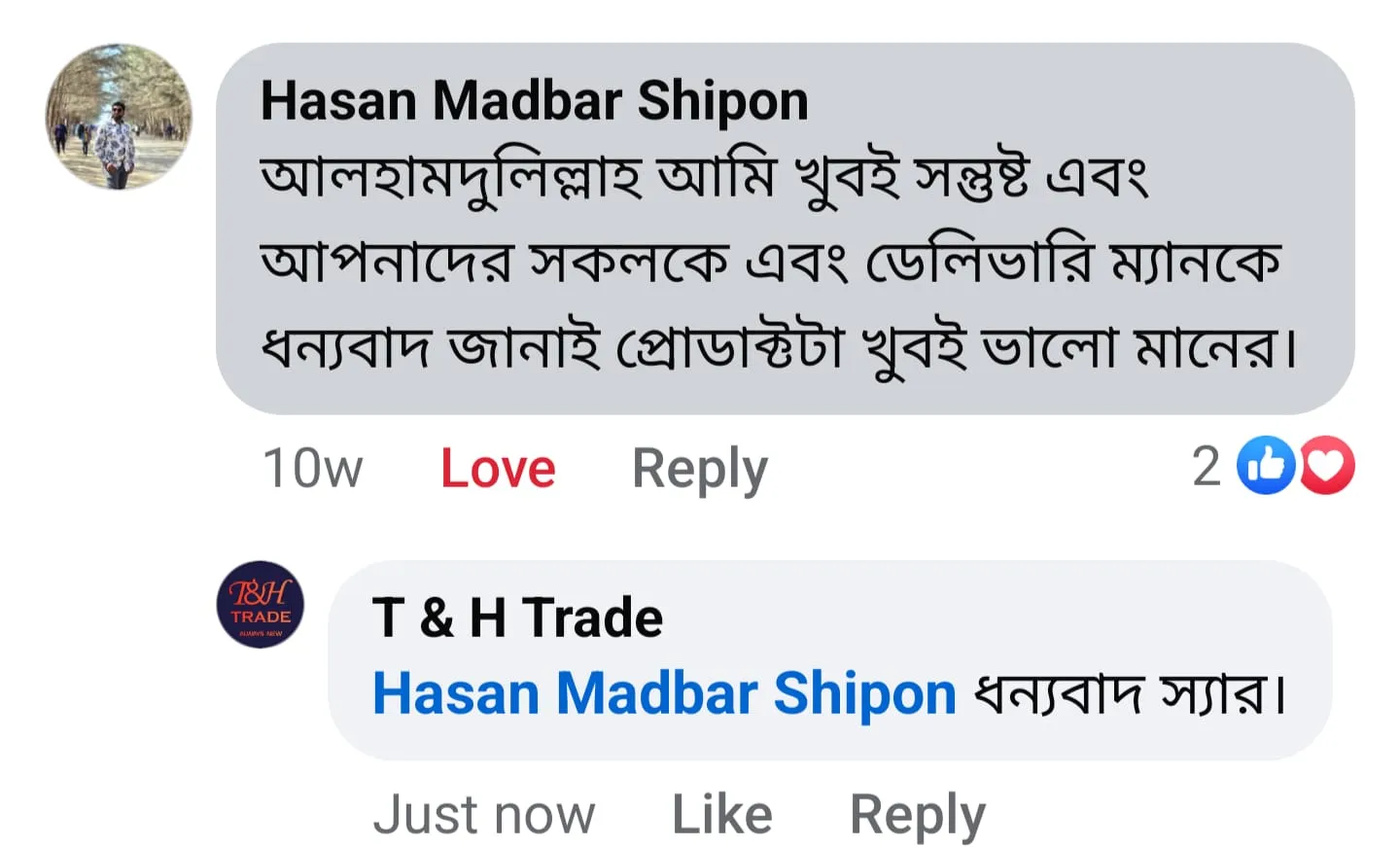The image size is (1400, 847).
Task: Reply to the T & H Trade comment
Action: click(917, 814)
